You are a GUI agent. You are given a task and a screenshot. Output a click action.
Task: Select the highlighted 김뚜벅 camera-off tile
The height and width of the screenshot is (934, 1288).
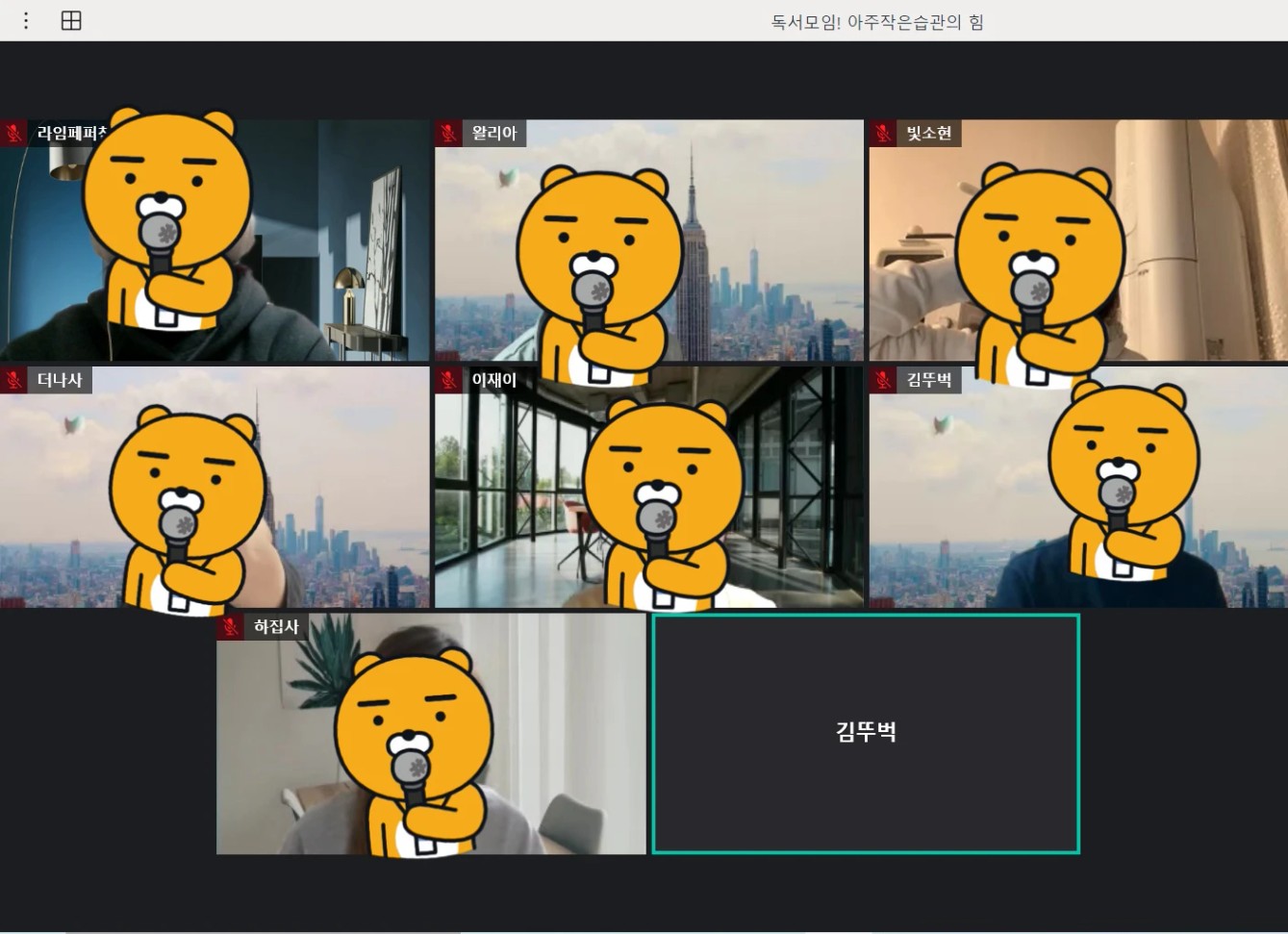tap(866, 734)
